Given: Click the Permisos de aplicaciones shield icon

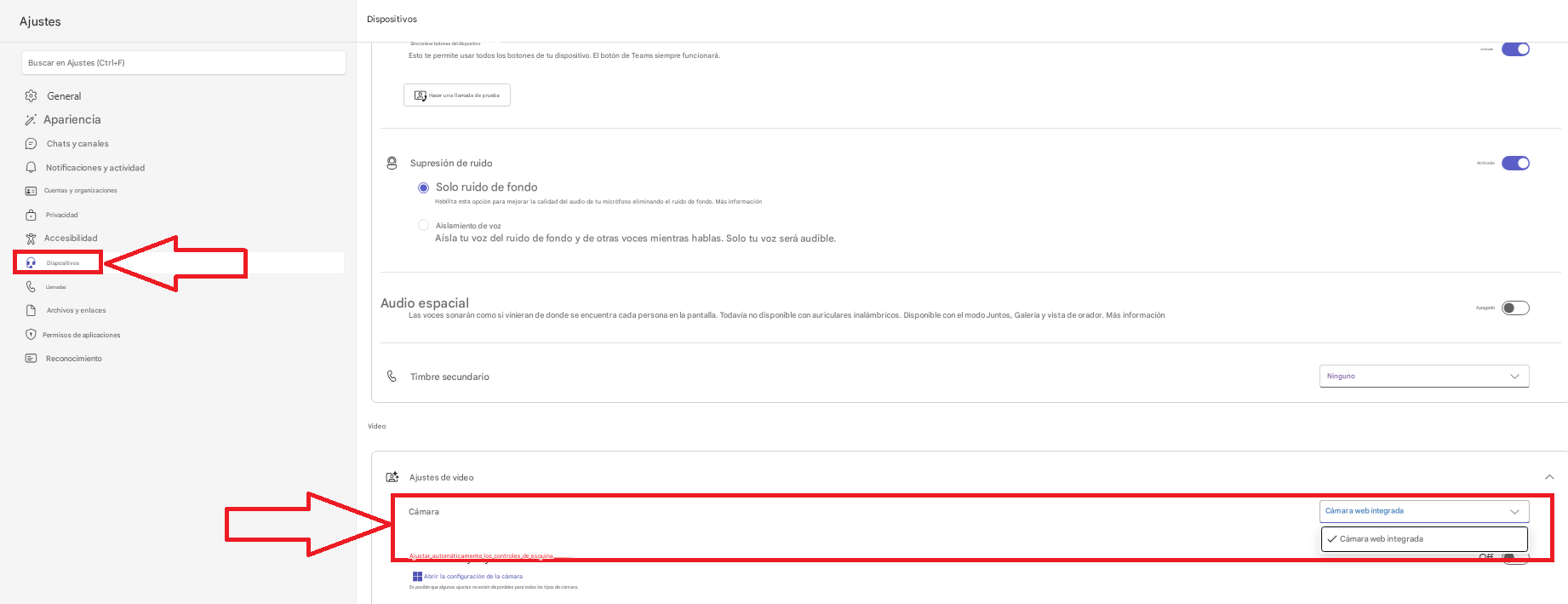Looking at the screenshot, I should [x=31, y=335].
